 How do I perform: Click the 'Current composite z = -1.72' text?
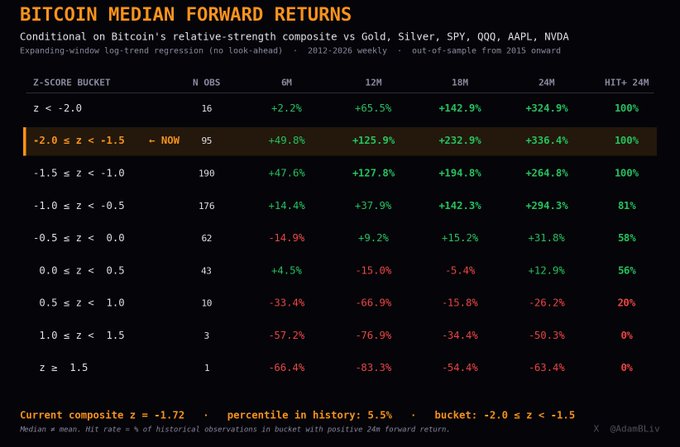[x=102, y=415]
